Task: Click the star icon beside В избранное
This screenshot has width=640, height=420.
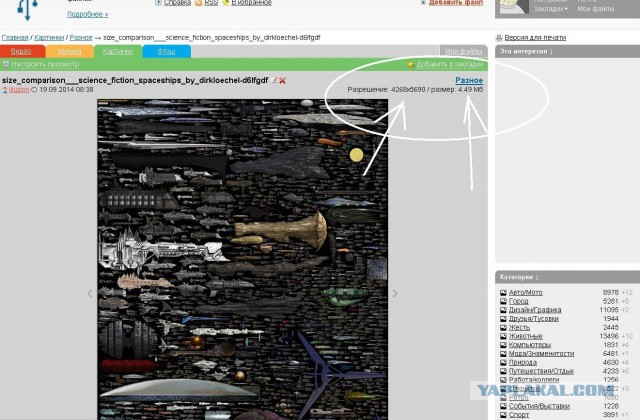Action: [226, 2]
